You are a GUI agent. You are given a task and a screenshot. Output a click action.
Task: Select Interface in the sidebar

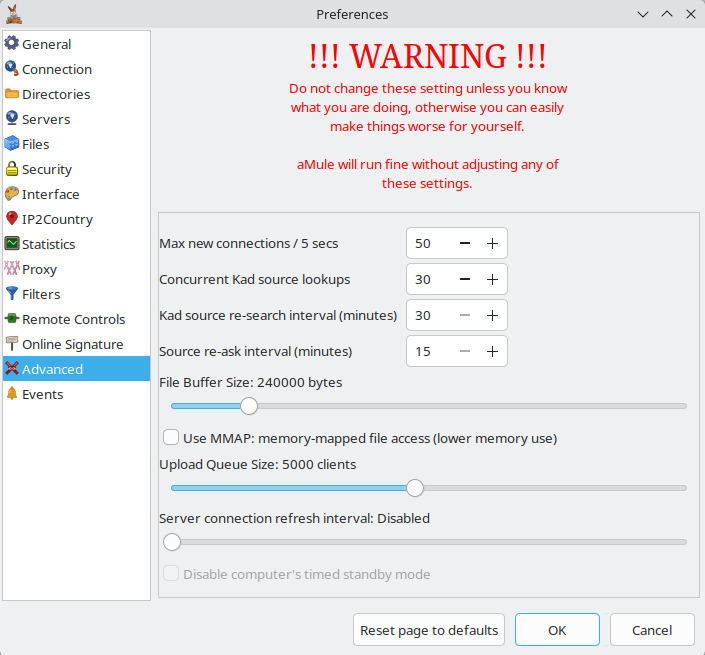[76, 194]
